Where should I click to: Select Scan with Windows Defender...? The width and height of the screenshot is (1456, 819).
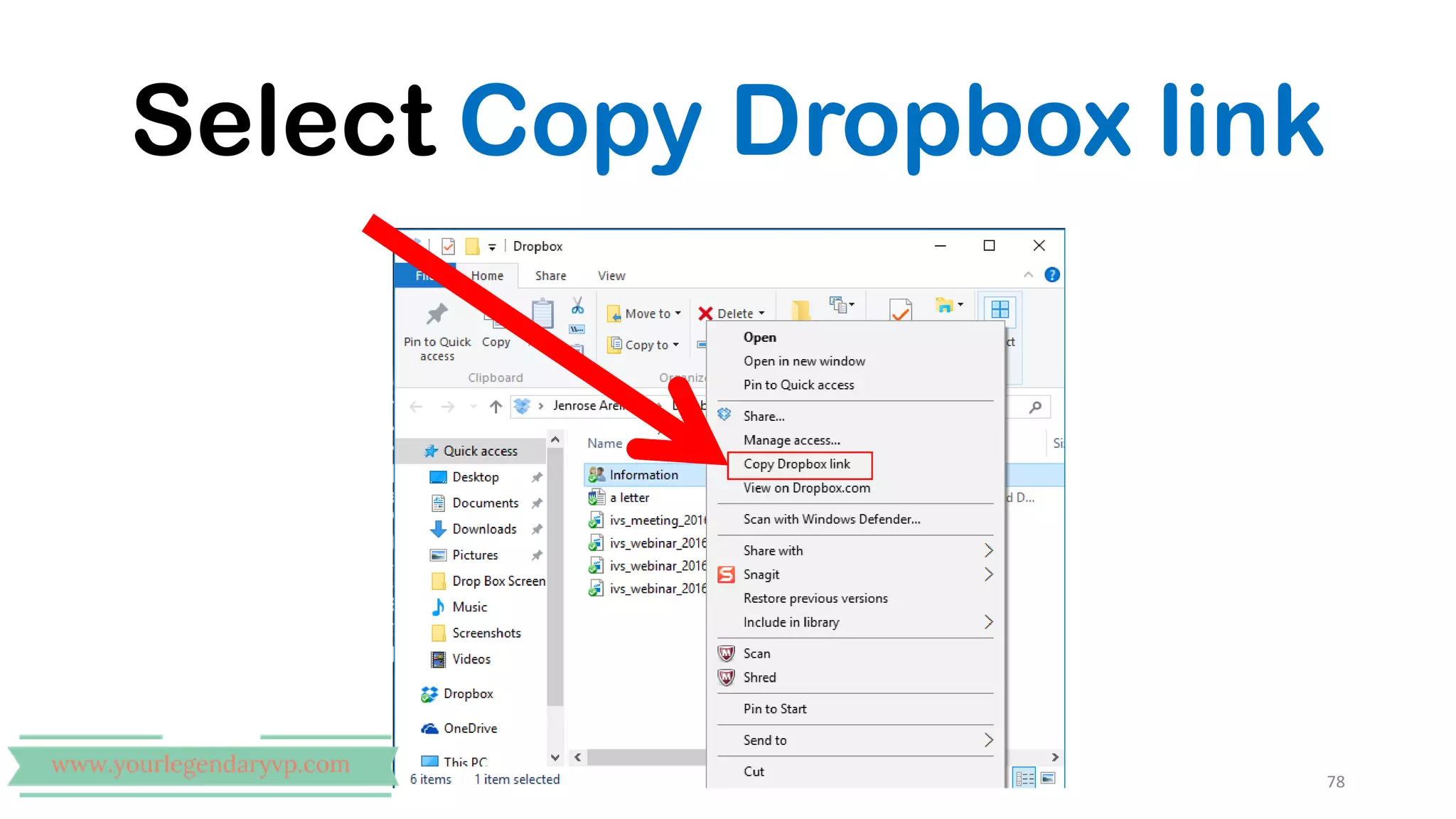[832, 520]
